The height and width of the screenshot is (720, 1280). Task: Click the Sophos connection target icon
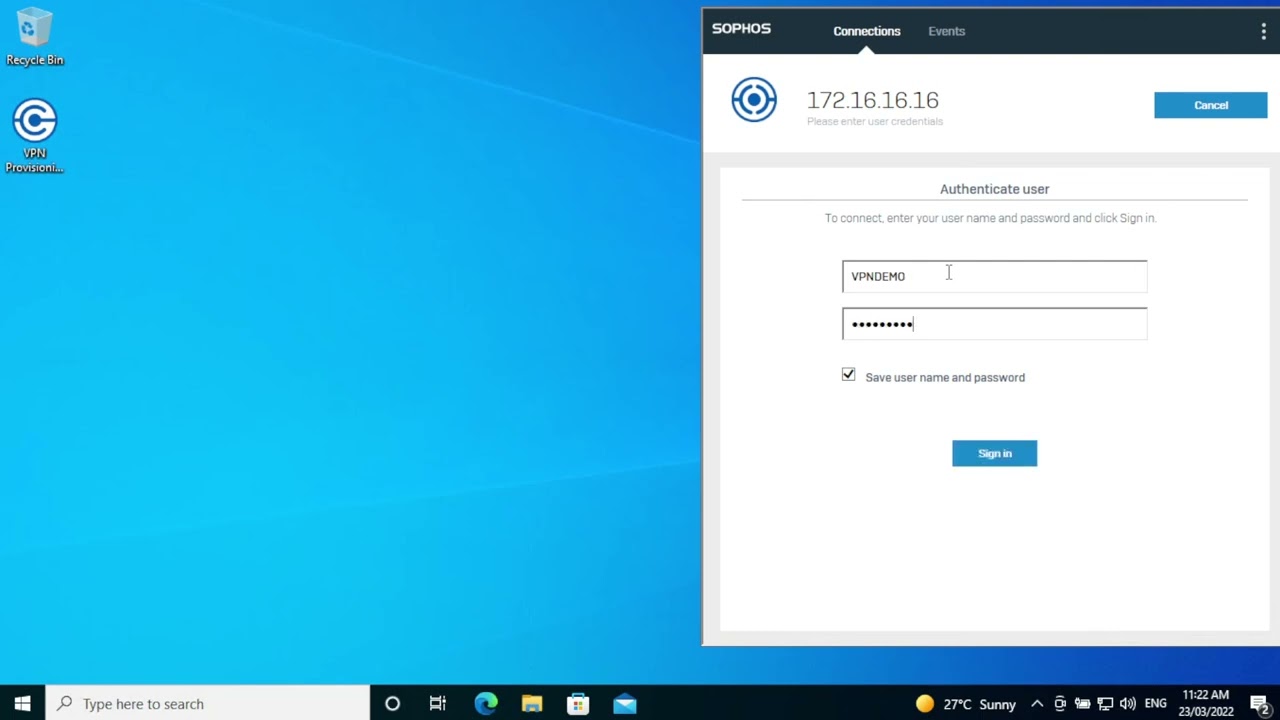coord(754,100)
